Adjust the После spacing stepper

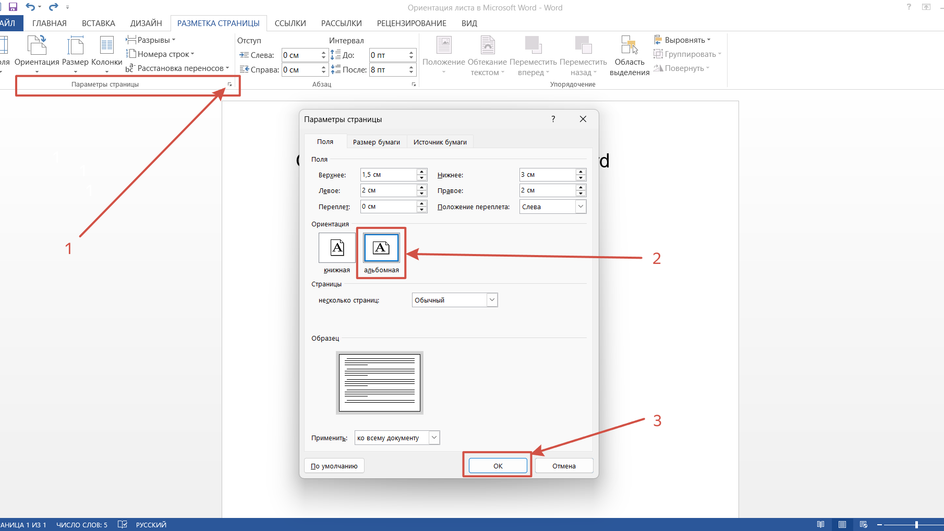(x=411, y=70)
